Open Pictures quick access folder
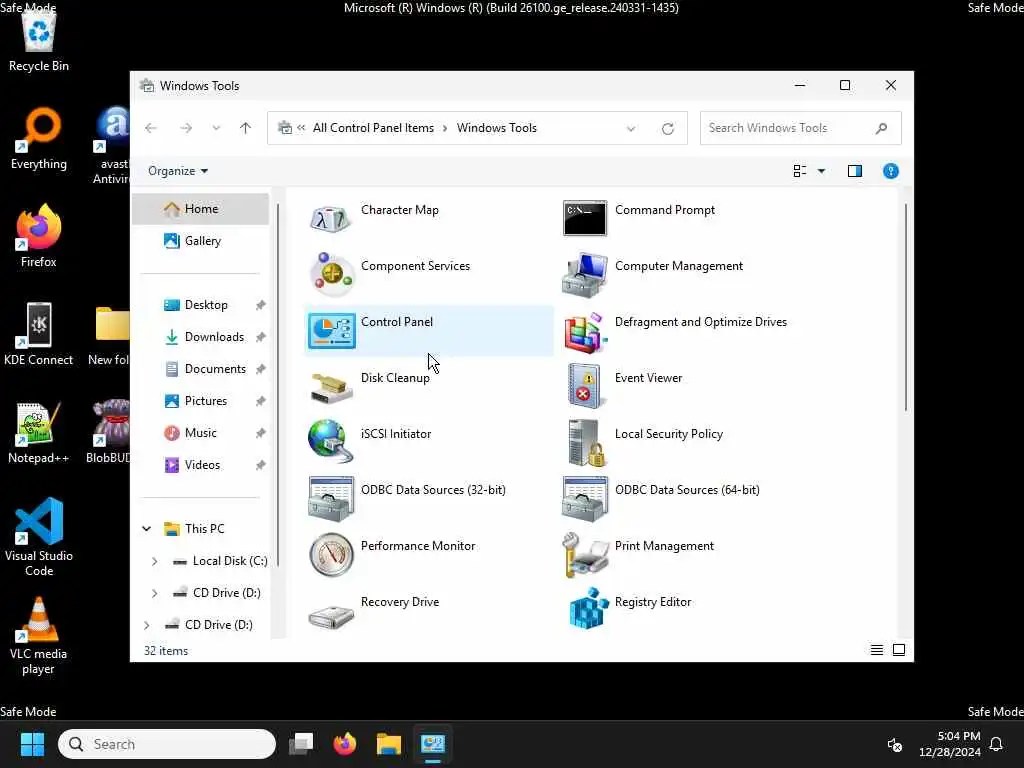Viewport: 1024px width, 768px height. [x=200, y=401]
